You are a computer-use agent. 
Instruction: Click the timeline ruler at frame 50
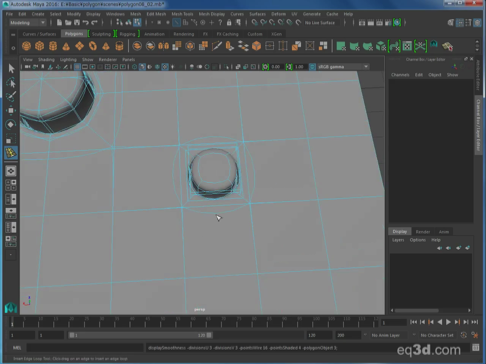click(x=162, y=322)
